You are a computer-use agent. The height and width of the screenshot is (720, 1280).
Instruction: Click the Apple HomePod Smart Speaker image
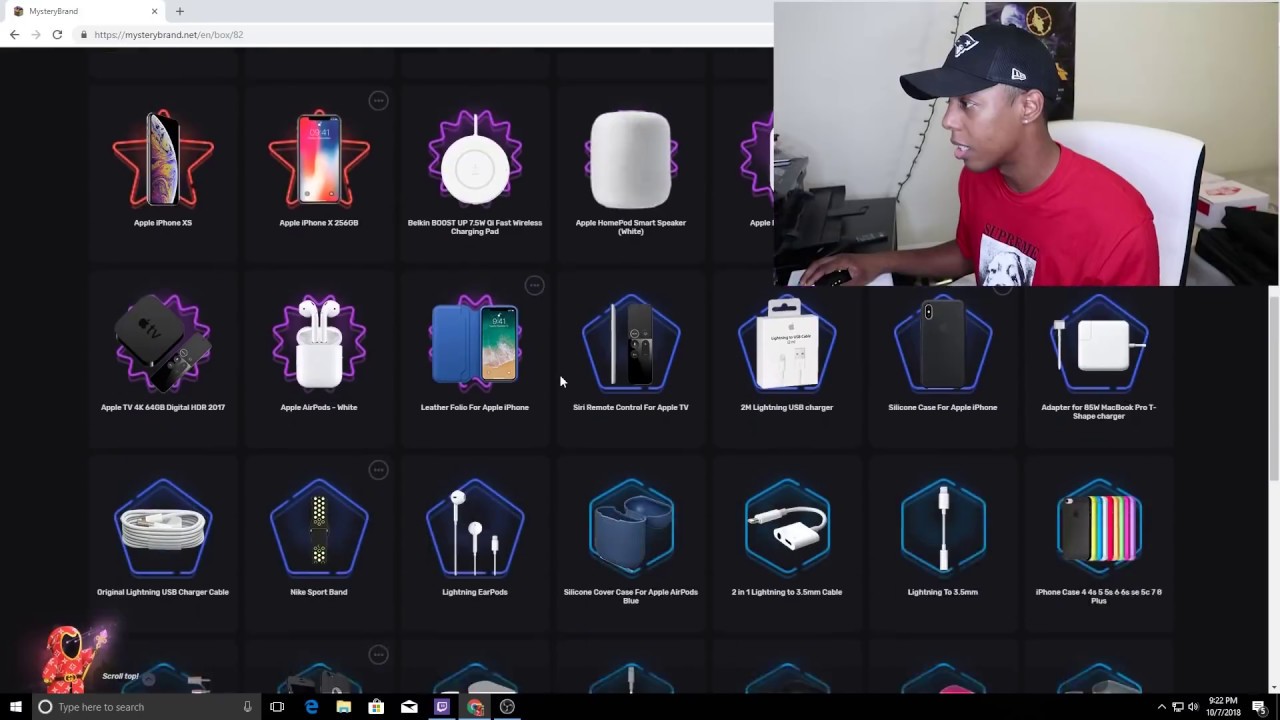pos(631,159)
